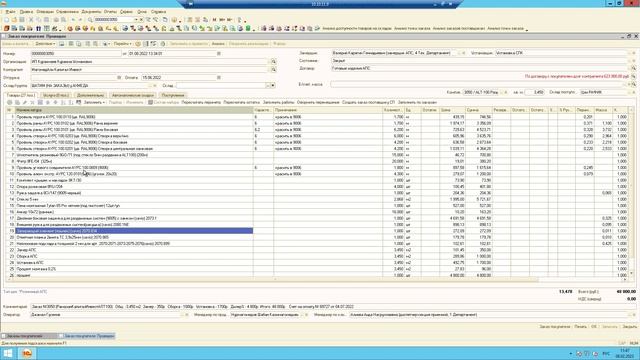Click the Печать button at bottom

pos(580,327)
